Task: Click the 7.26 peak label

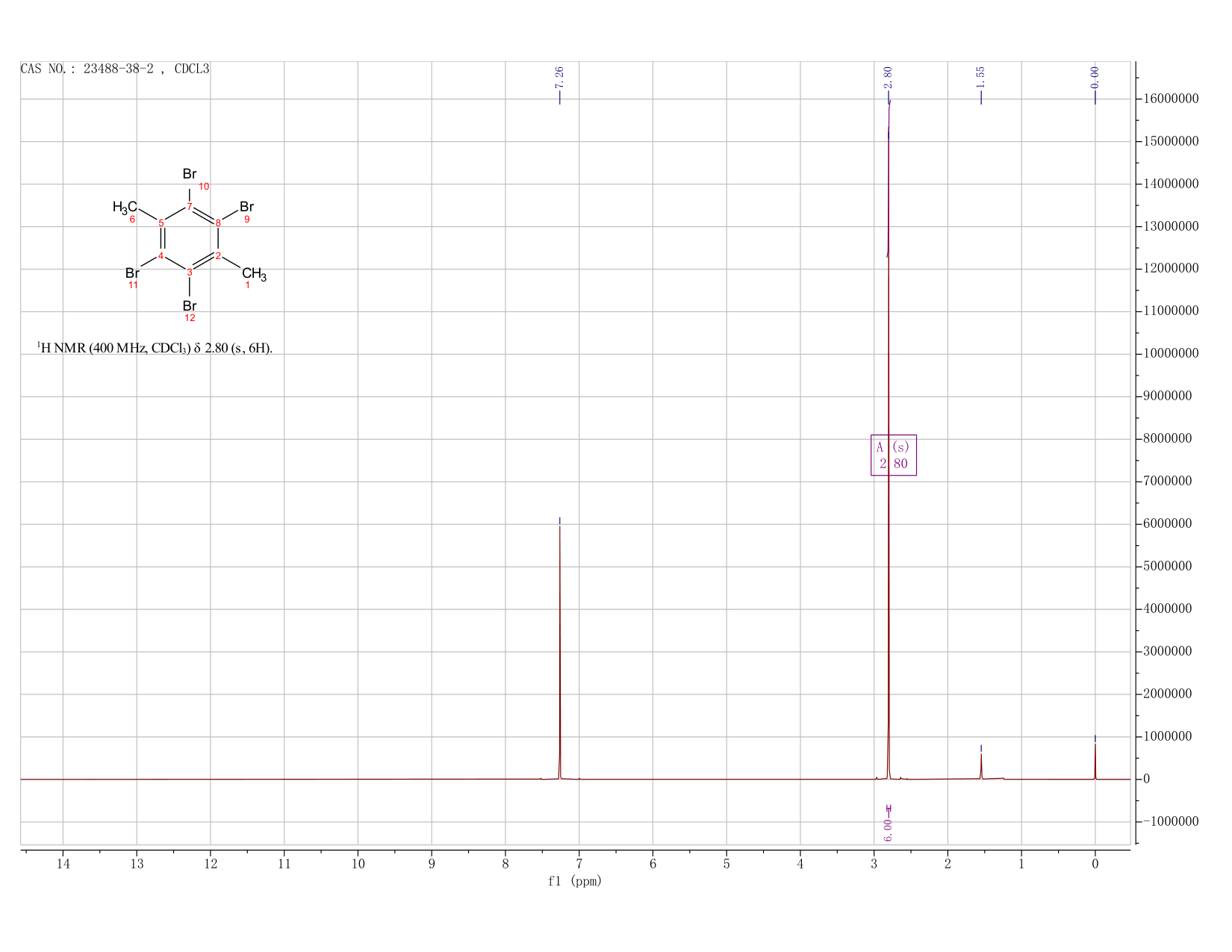Action: [x=559, y=76]
